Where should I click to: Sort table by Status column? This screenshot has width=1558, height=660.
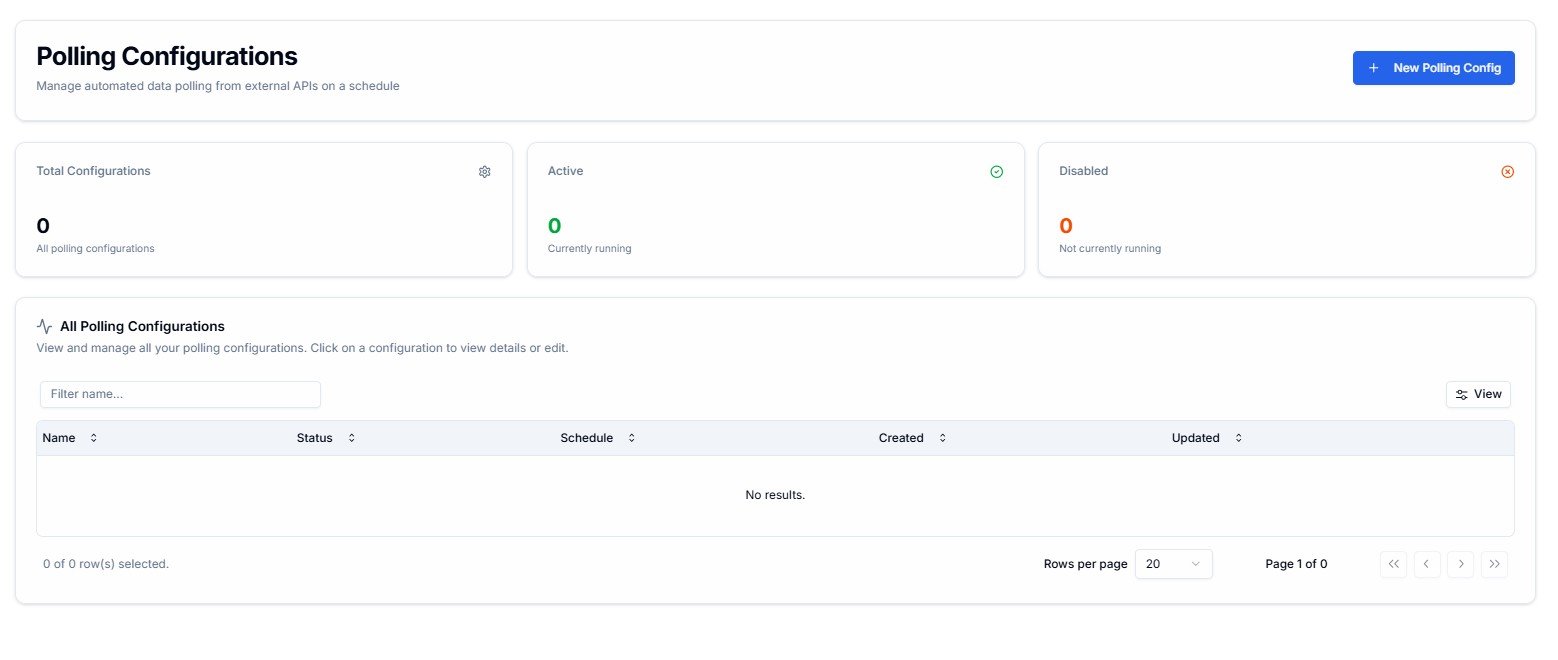[x=326, y=438]
